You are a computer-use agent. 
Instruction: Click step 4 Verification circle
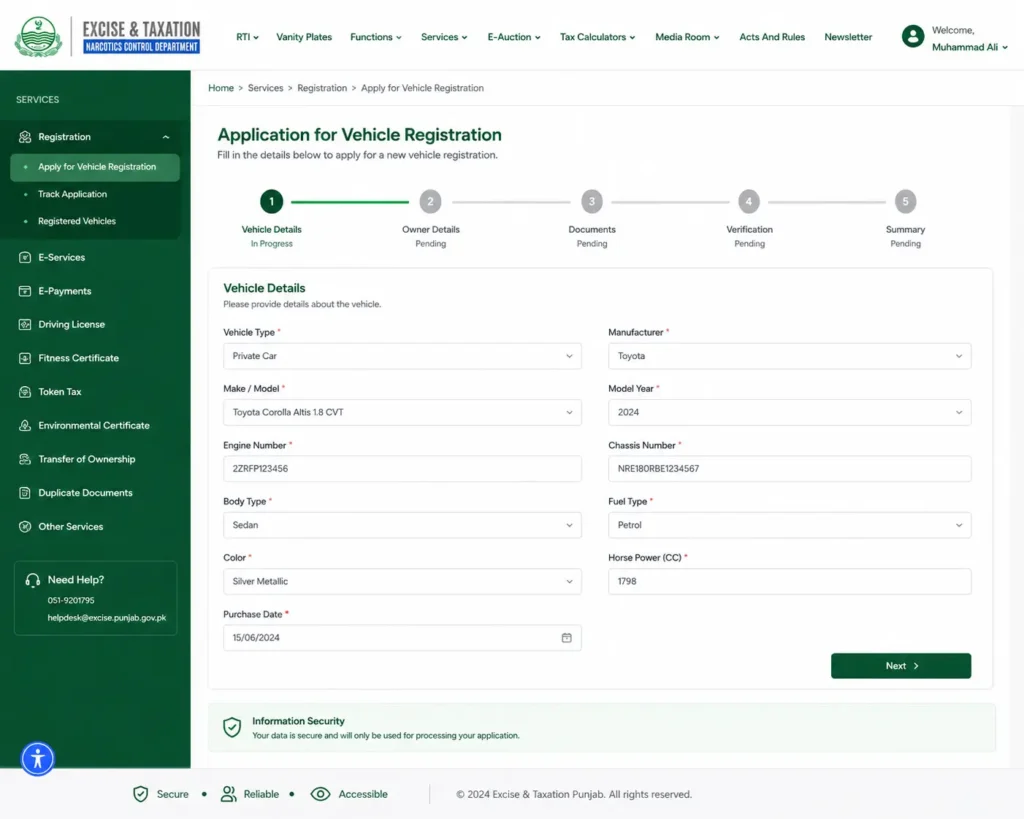[x=749, y=202]
